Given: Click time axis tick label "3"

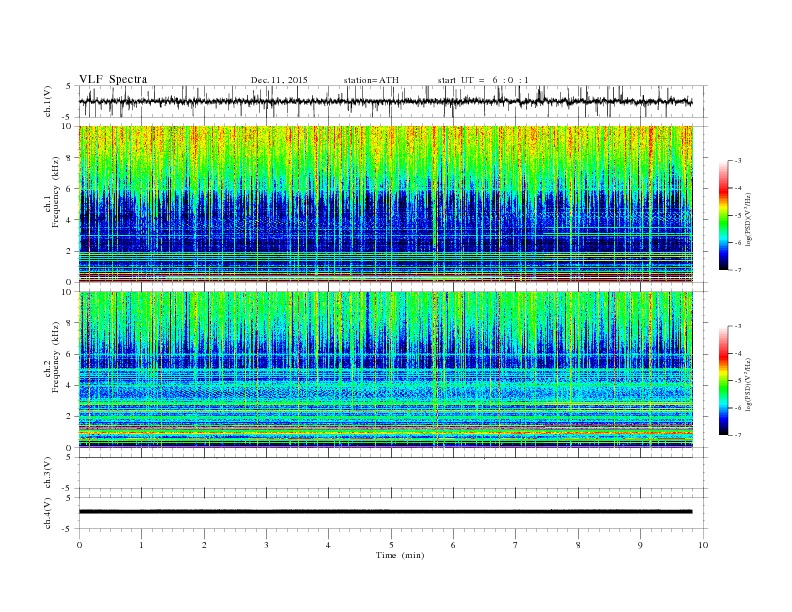Looking at the screenshot, I should 266,545.
